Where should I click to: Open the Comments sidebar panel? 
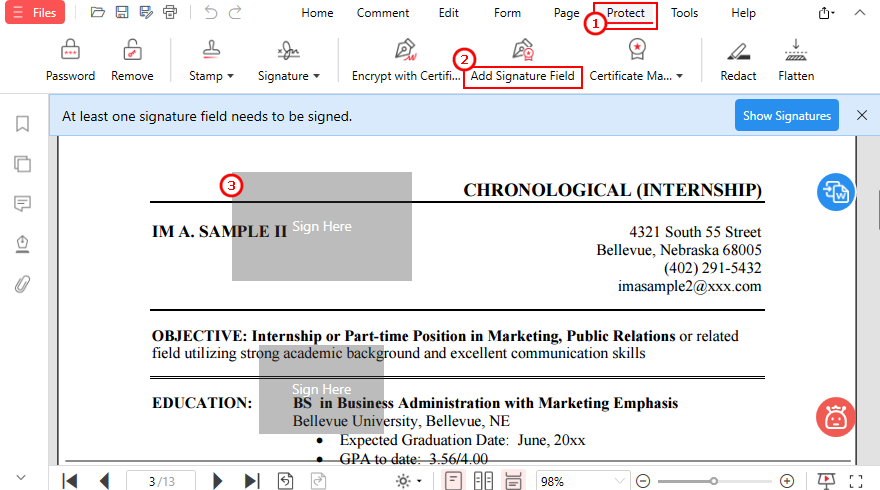point(22,203)
